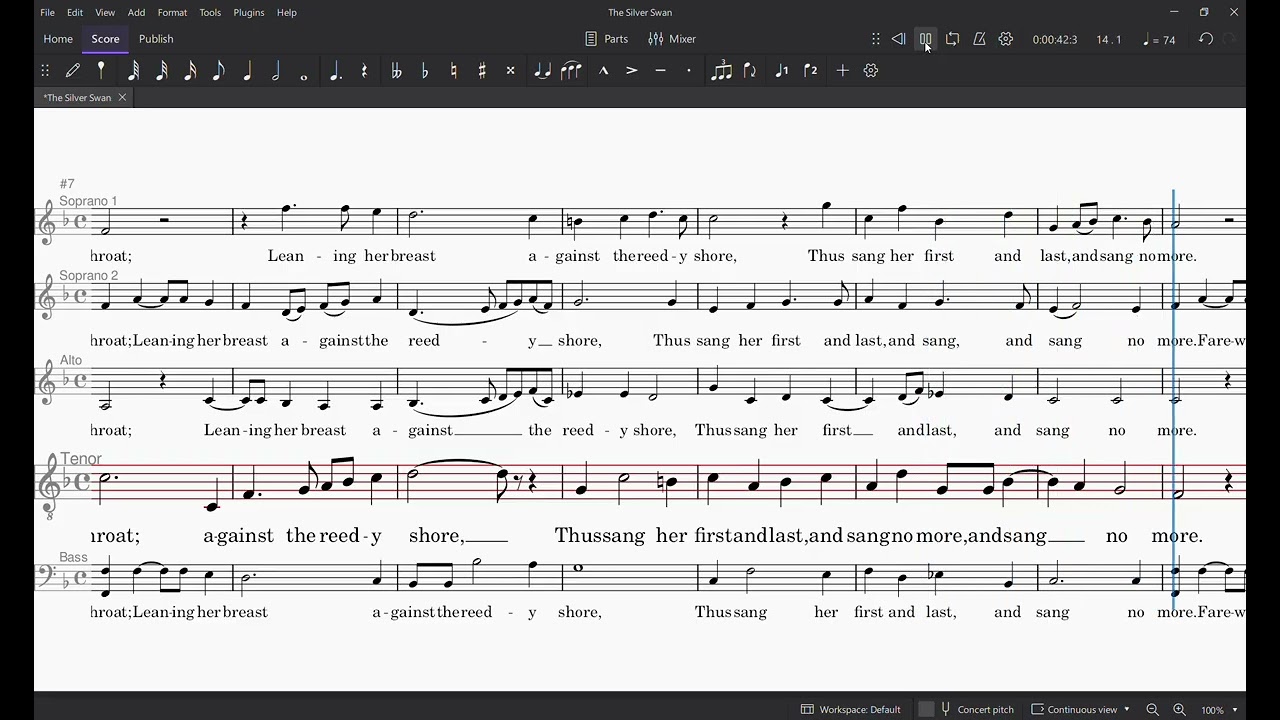Viewport: 1280px width, 720px height.
Task: Toggle the rest input icon
Action: coord(364,71)
